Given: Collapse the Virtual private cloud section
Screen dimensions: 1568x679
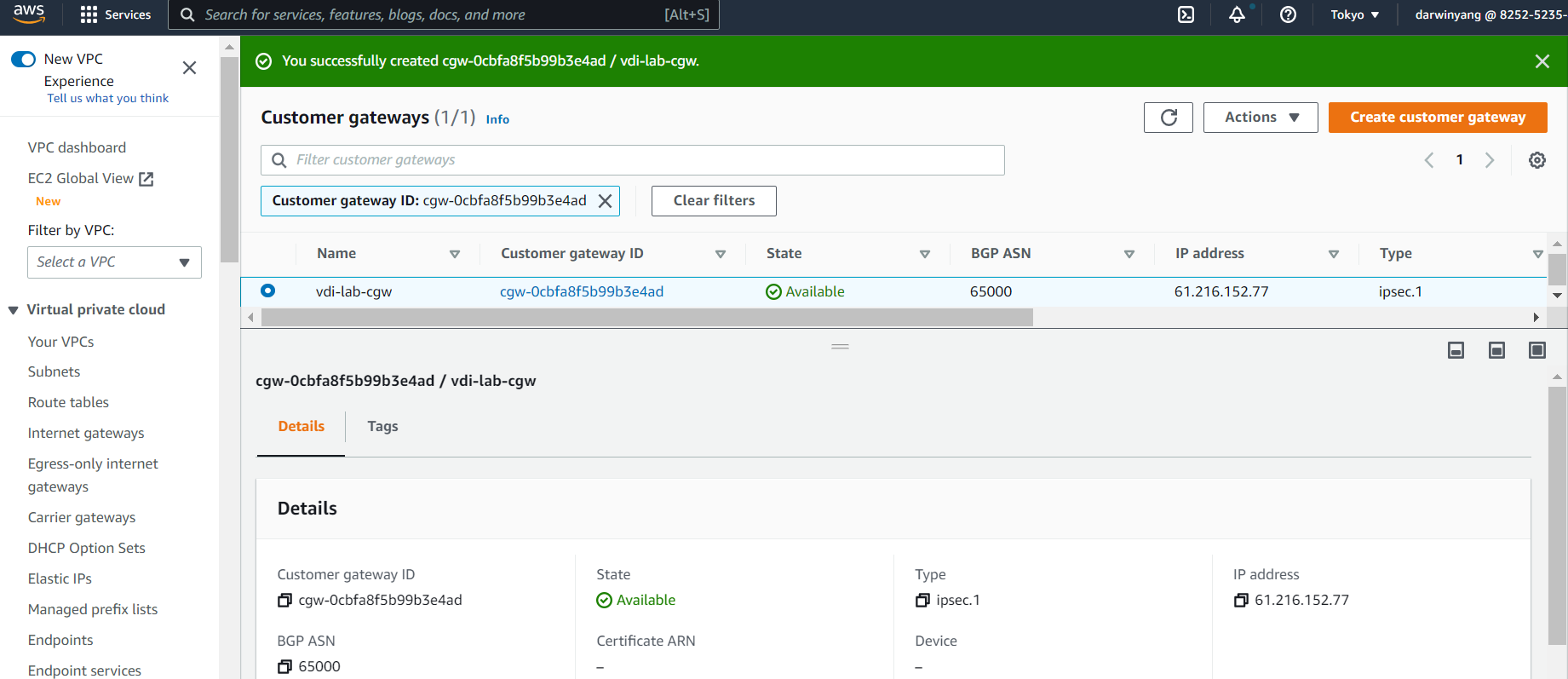Looking at the screenshot, I should tap(14, 310).
